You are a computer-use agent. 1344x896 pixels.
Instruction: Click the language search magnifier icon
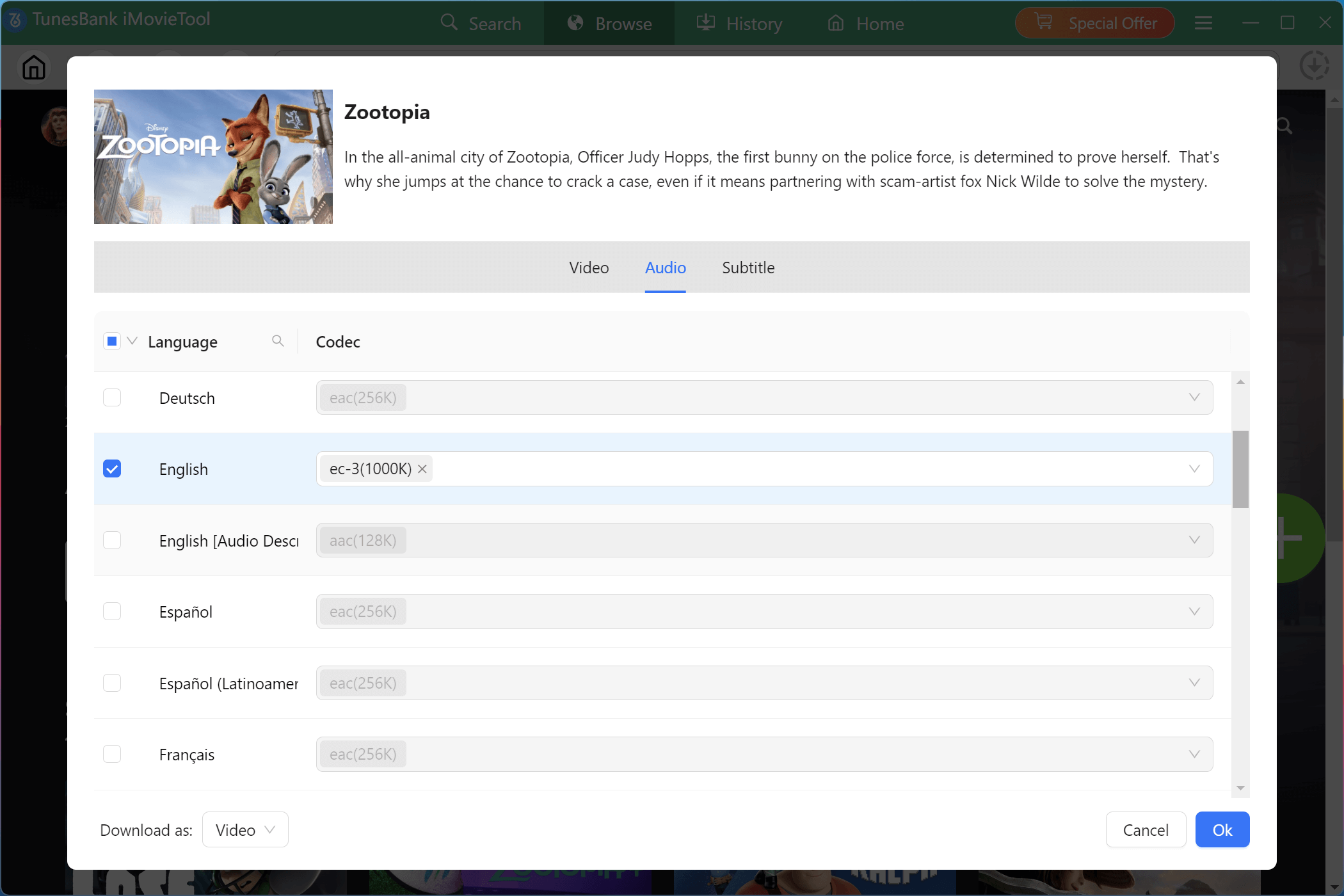pos(278,341)
